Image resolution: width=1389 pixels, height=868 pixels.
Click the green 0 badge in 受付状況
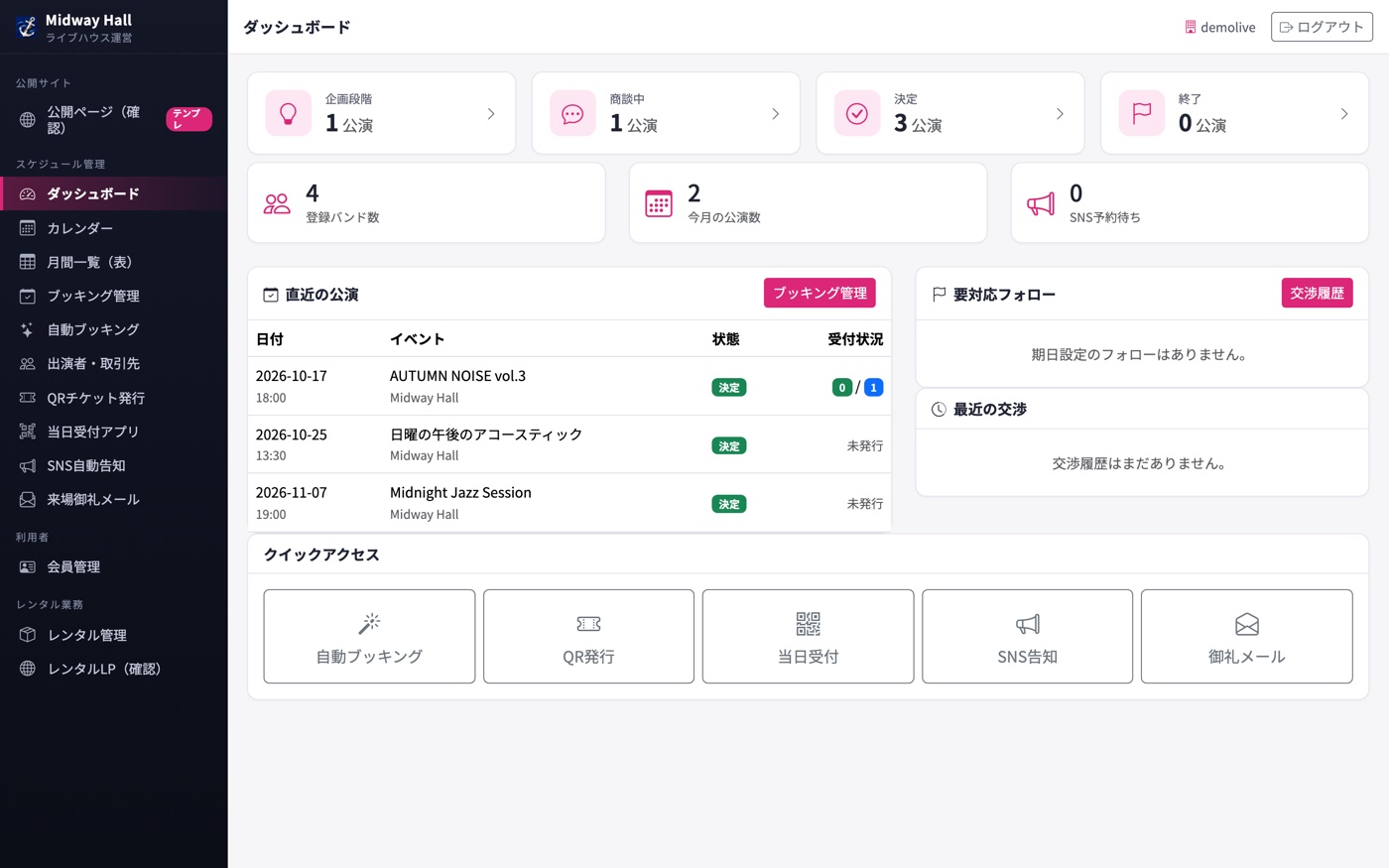842,387
